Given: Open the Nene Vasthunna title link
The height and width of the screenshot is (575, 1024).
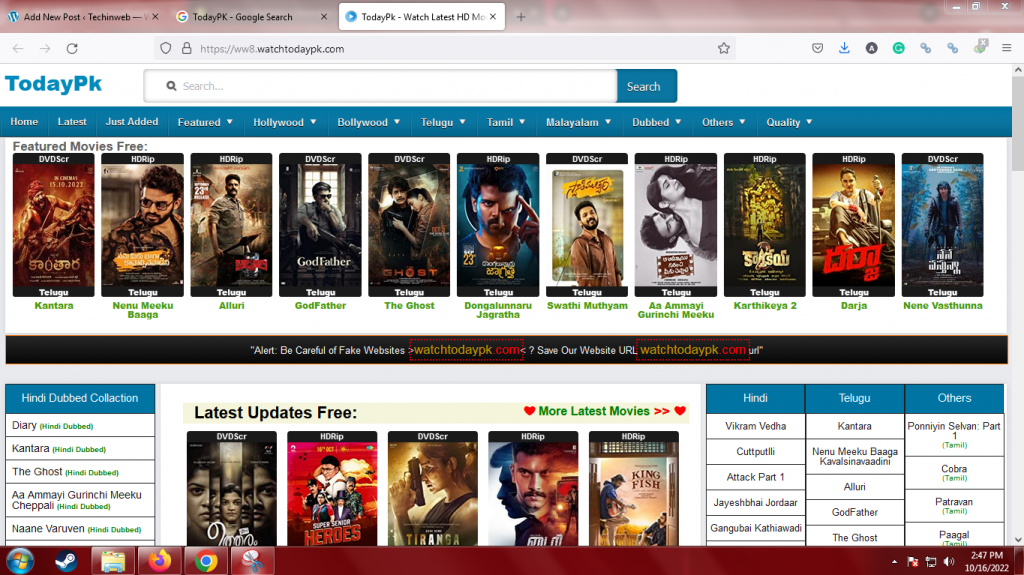Looking at the screenshot, I should pos(942,306).
